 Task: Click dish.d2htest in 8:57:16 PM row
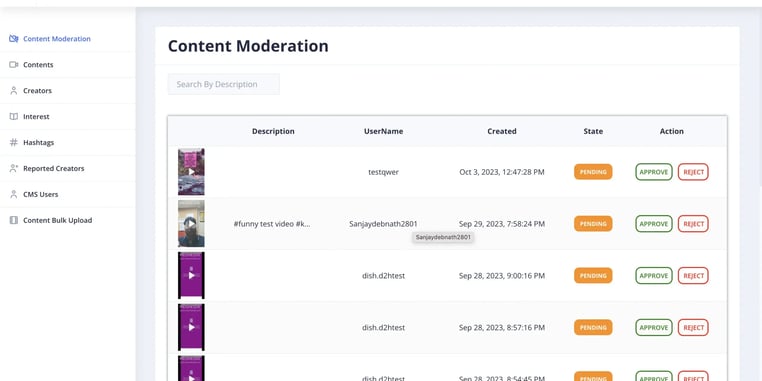tap(383, 328)
